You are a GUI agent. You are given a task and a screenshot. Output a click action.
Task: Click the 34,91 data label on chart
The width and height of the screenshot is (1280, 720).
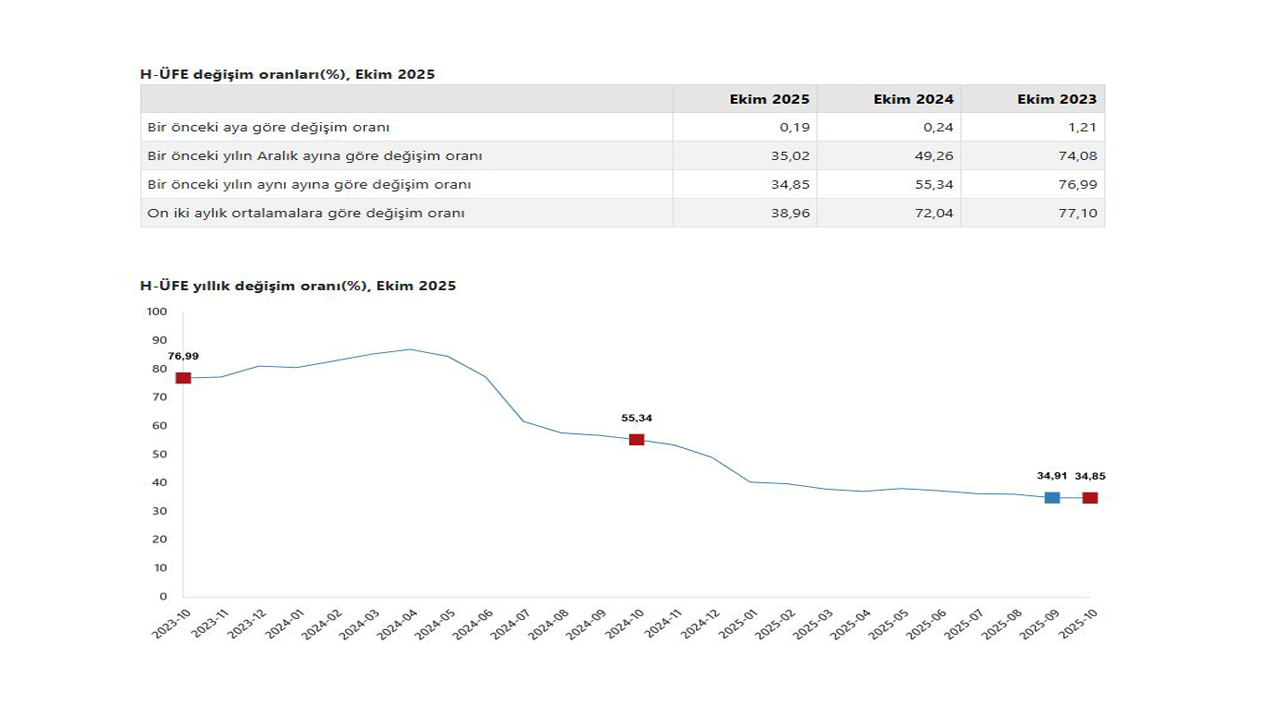(1052, 476)
